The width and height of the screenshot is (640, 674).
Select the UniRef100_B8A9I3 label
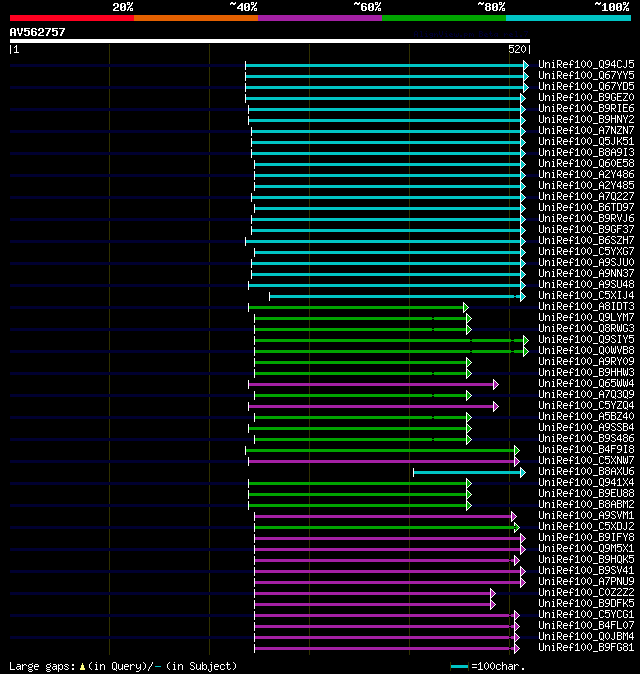pos(586,153)
